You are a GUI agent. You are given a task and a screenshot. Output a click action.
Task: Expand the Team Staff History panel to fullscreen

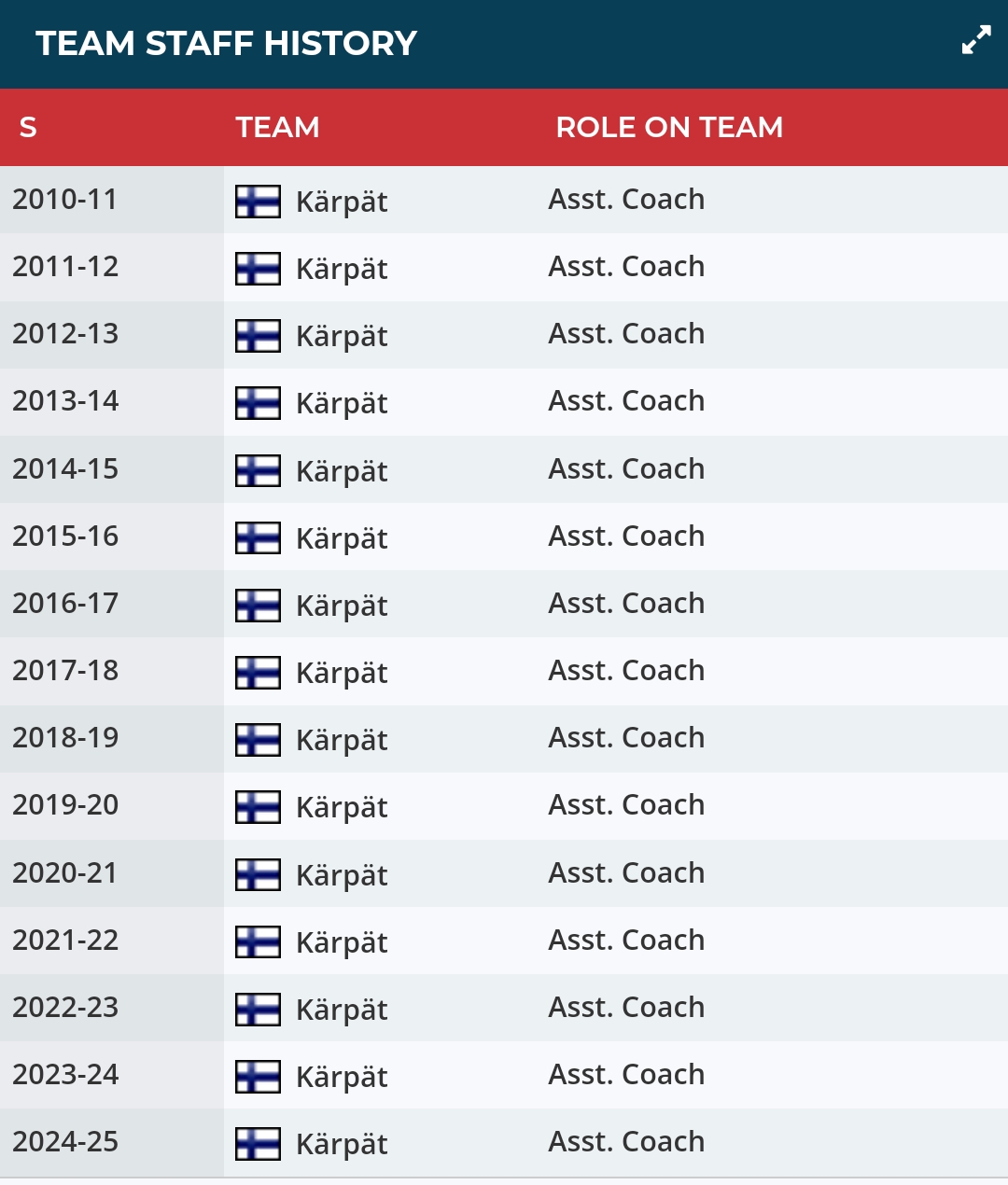(x=976, y=40)
